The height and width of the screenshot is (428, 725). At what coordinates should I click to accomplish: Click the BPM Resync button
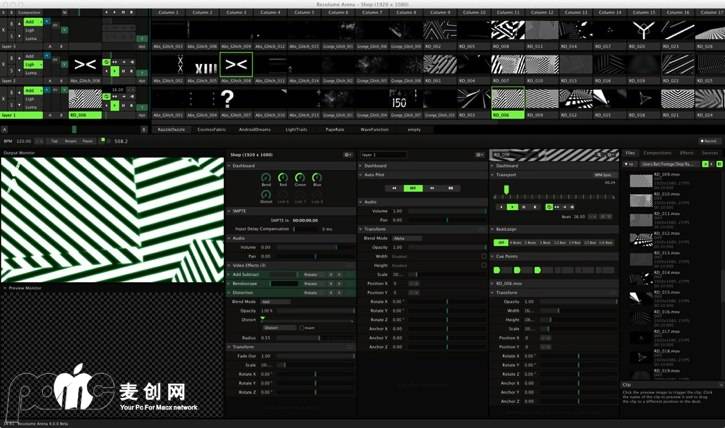[x=71, y=141]
